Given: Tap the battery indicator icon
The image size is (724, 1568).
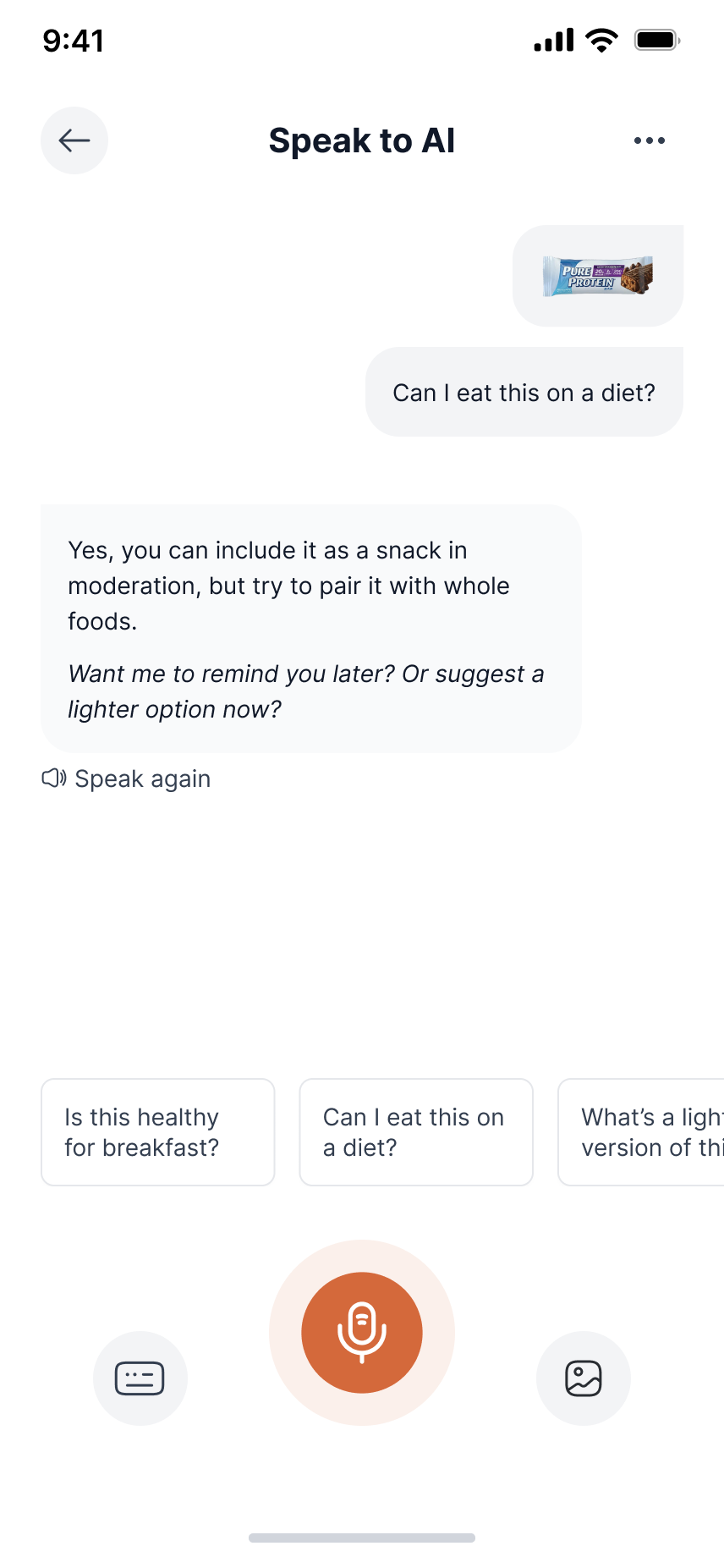Looking at the screenshot, I should pos(657,41).
